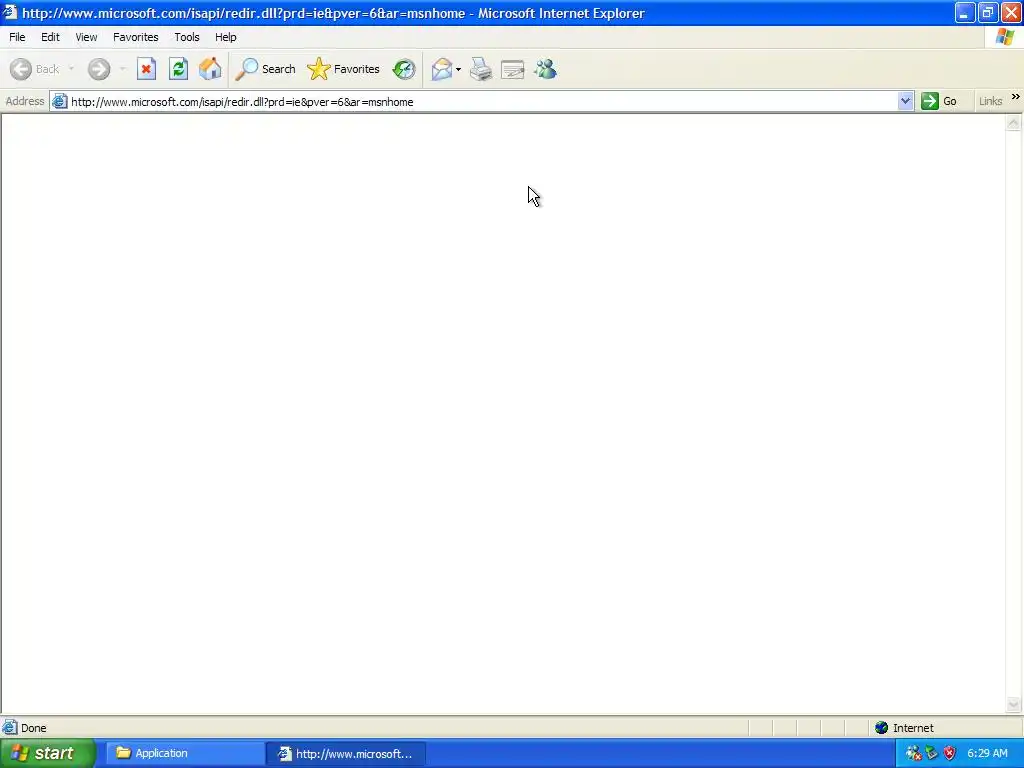Click the 6:29 AM clock
This screenshot has height=768, width=1024.
[987, 753]
